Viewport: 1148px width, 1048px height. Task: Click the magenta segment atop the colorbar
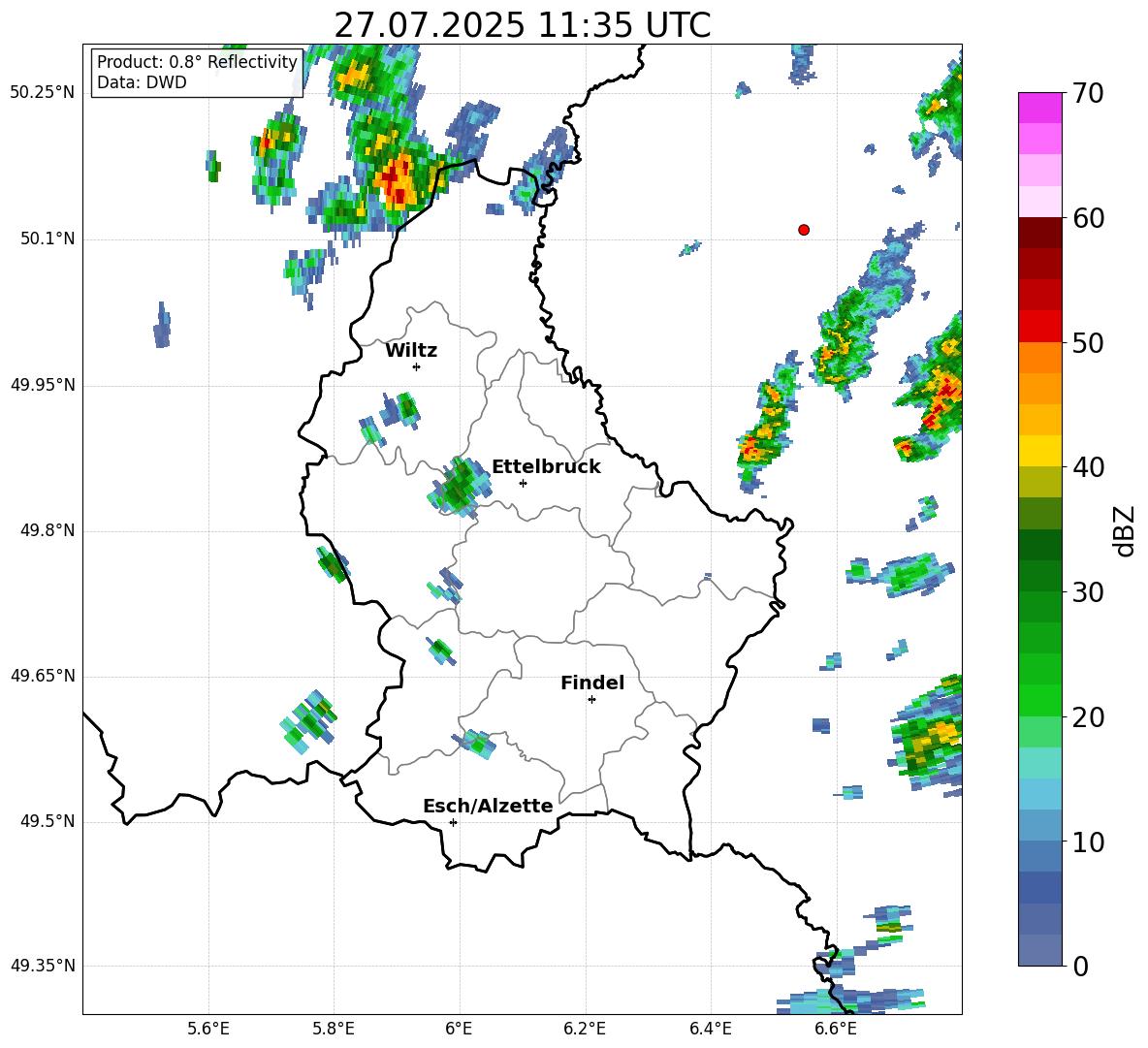[1039, 108]
